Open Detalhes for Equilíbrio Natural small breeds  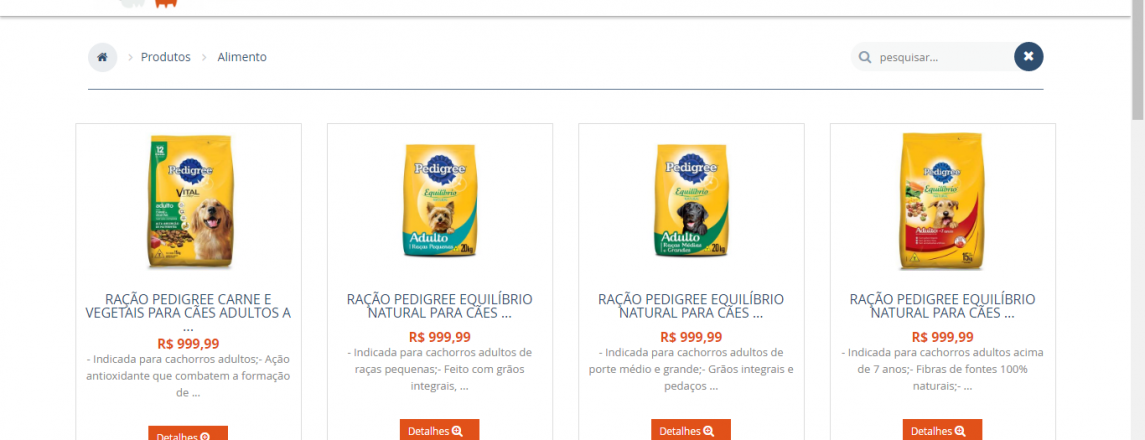[440, 430]
